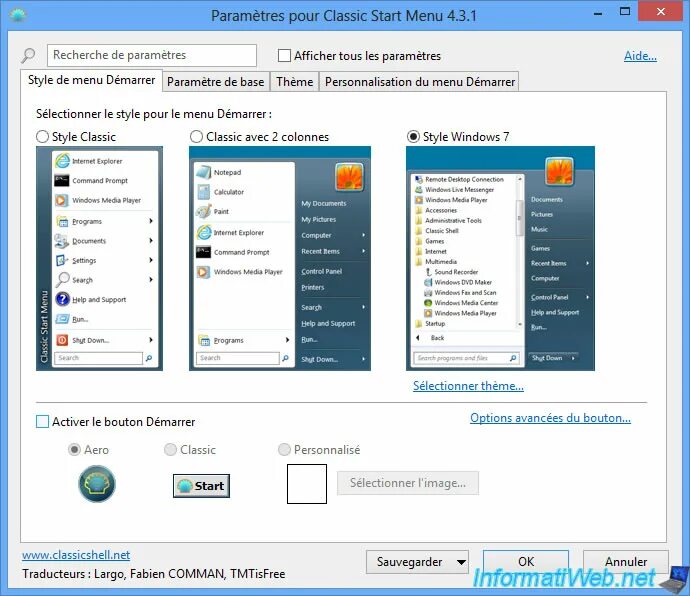Click the Annuler button
Image resolution: width=690 pixels, height=596 pixels.
[626, 562]
